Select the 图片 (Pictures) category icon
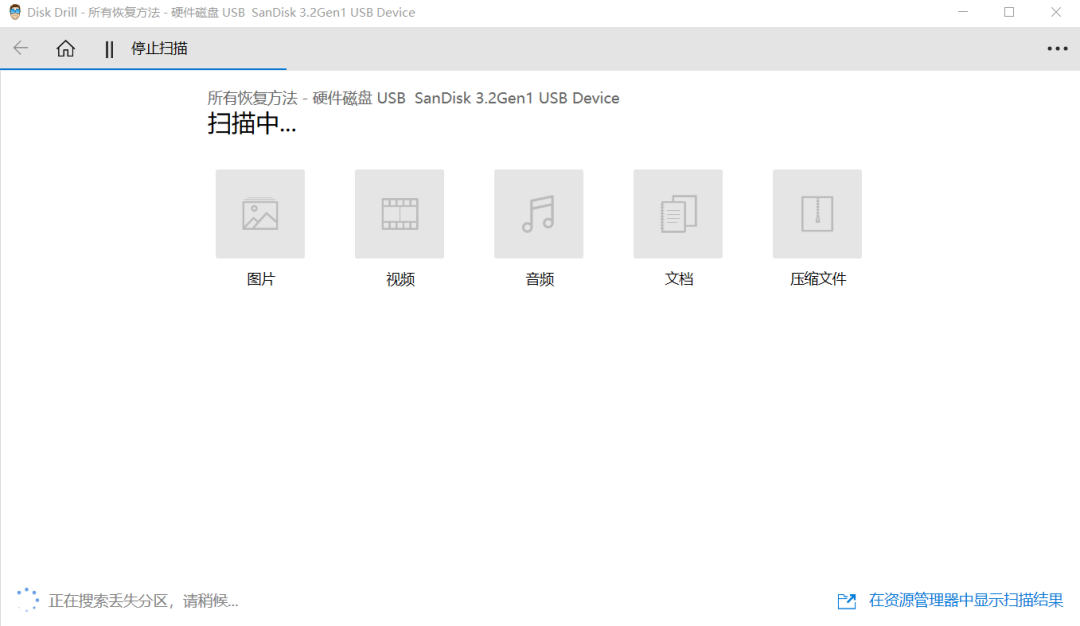The width and height of the screenshot is (1080, 626). [x=260, y=213]
